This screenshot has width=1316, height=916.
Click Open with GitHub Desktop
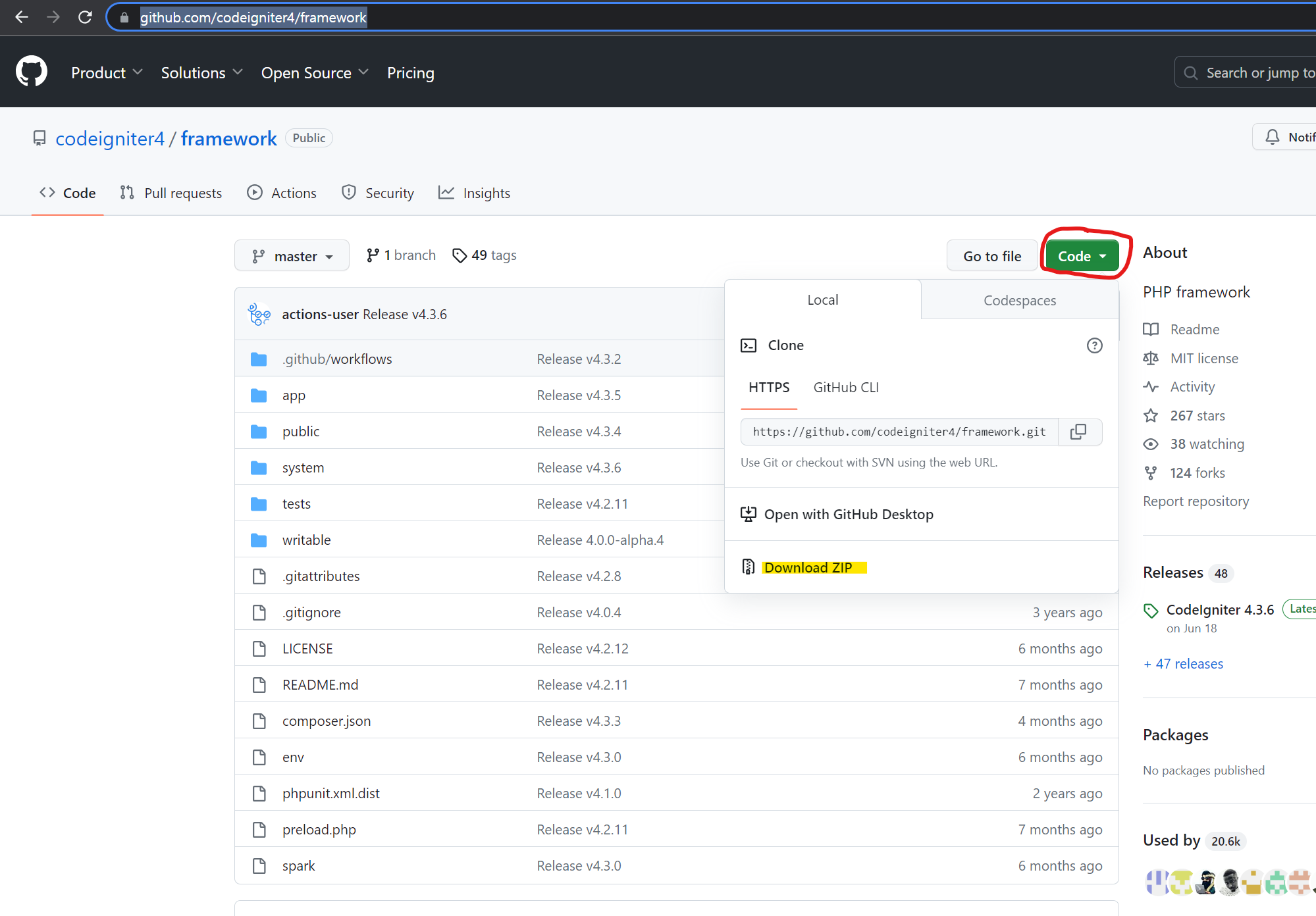tap(848, 514)
